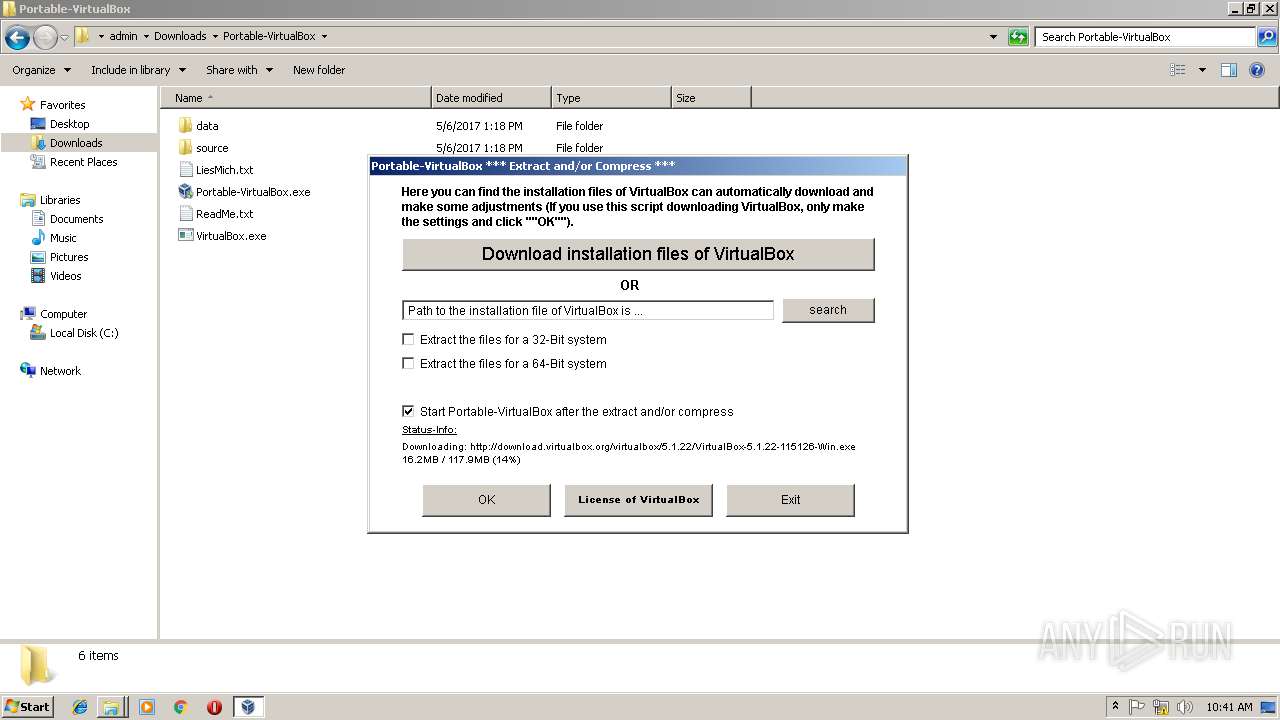Select Portable-VirtualBox.exe cube icon
The image size is (1280, 720).
(185, 192)
